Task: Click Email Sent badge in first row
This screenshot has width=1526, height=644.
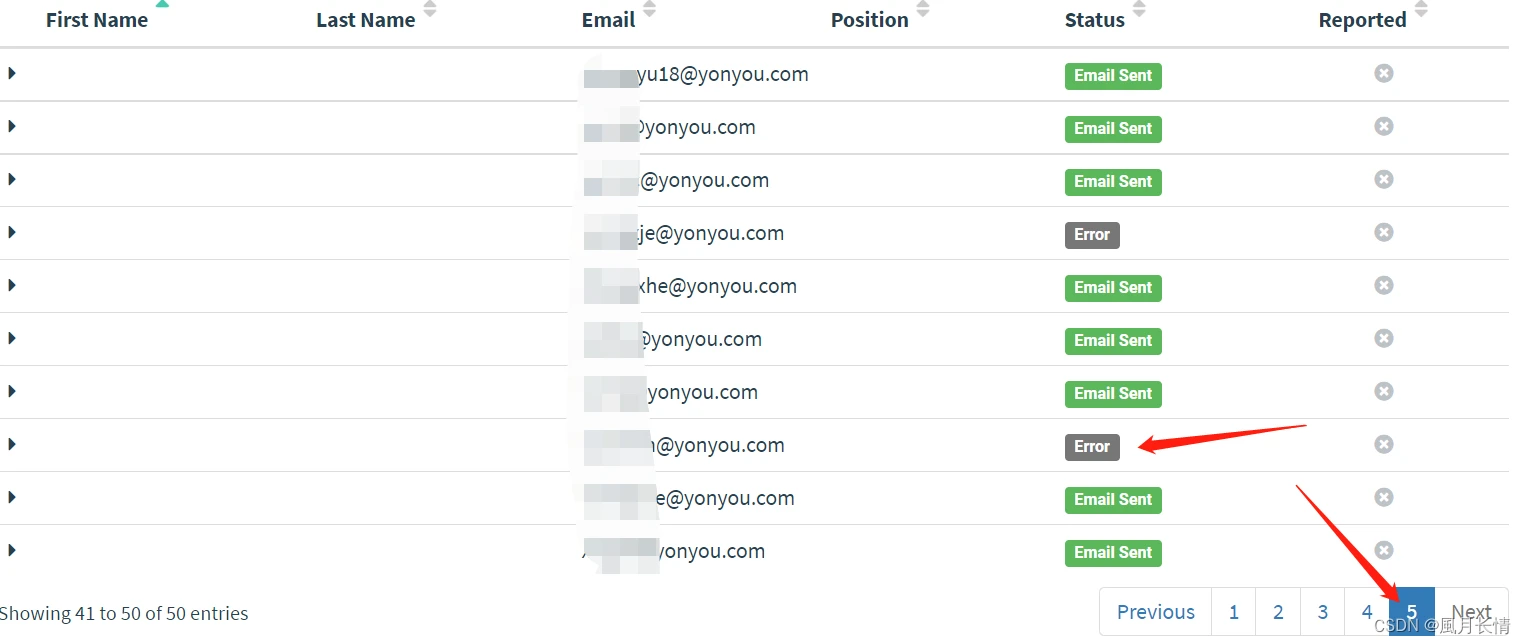Action: (1113, 76)
